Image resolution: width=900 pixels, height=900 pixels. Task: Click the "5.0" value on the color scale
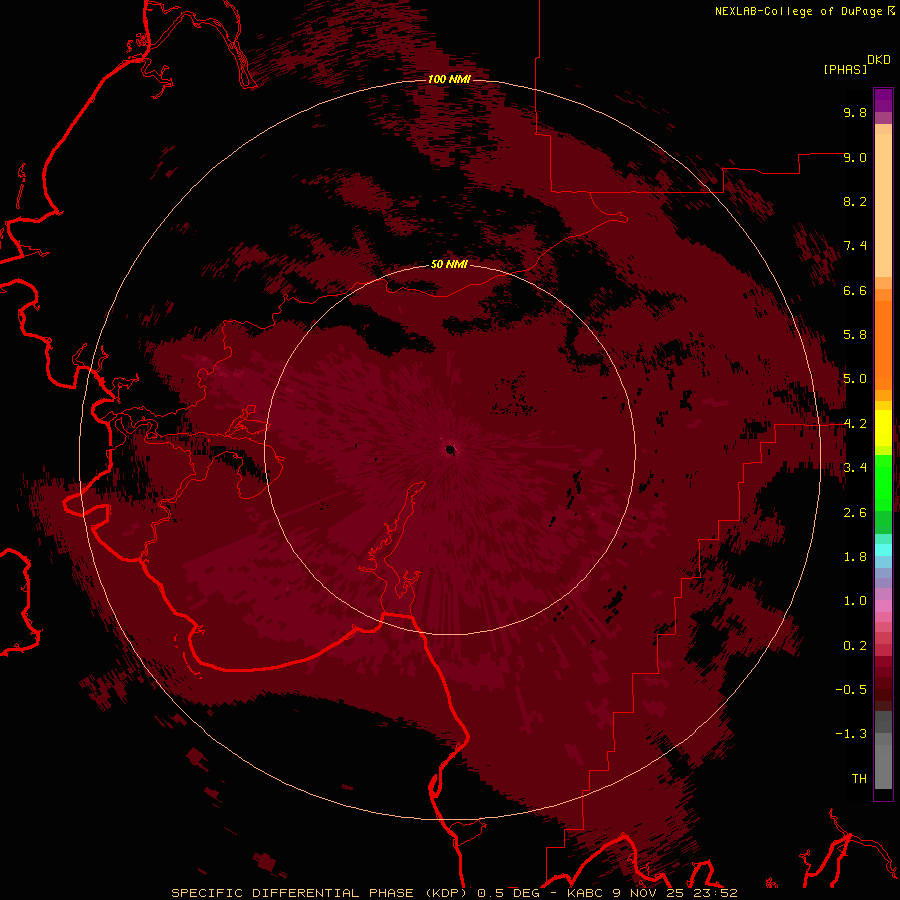pos(855,379)
